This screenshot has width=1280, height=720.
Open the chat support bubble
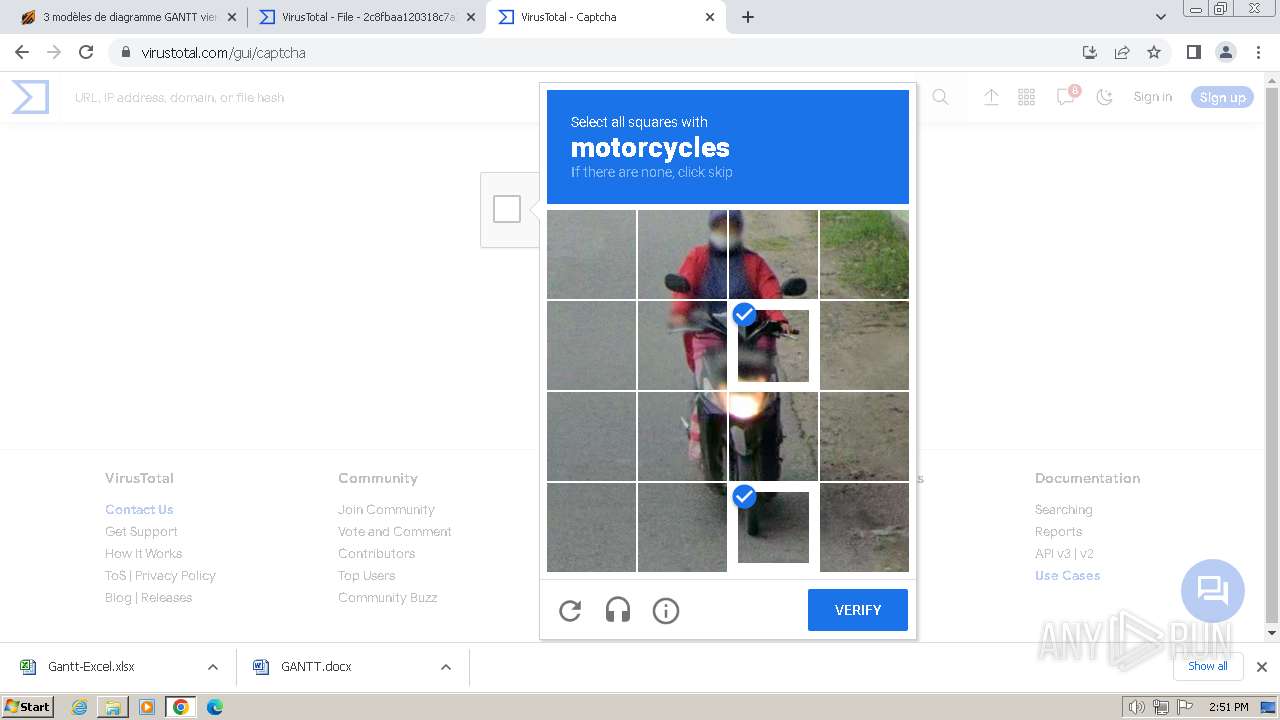tap(1213, 591)
